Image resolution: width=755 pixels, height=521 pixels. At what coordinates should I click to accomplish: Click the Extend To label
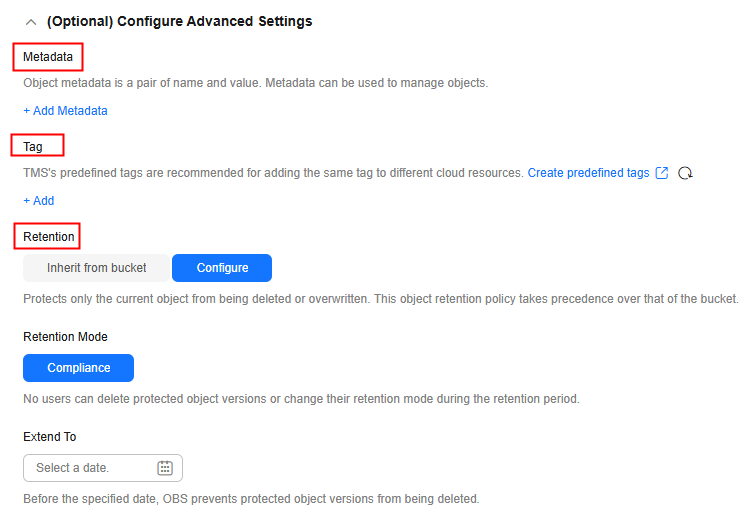coord(50,437)
